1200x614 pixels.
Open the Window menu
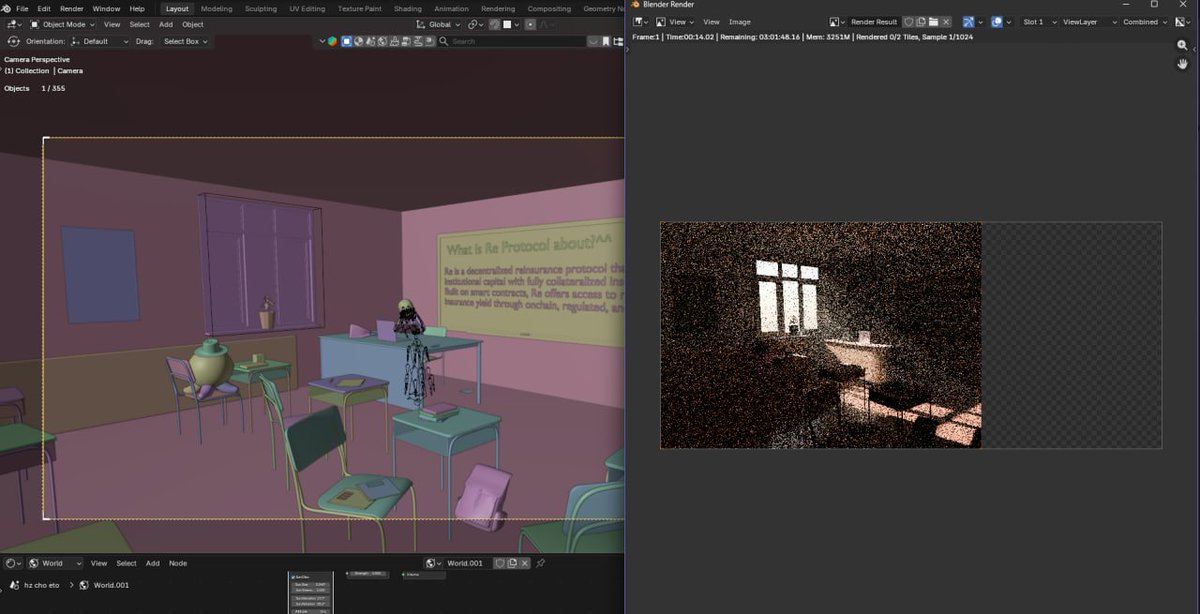(x=106, y=8)
